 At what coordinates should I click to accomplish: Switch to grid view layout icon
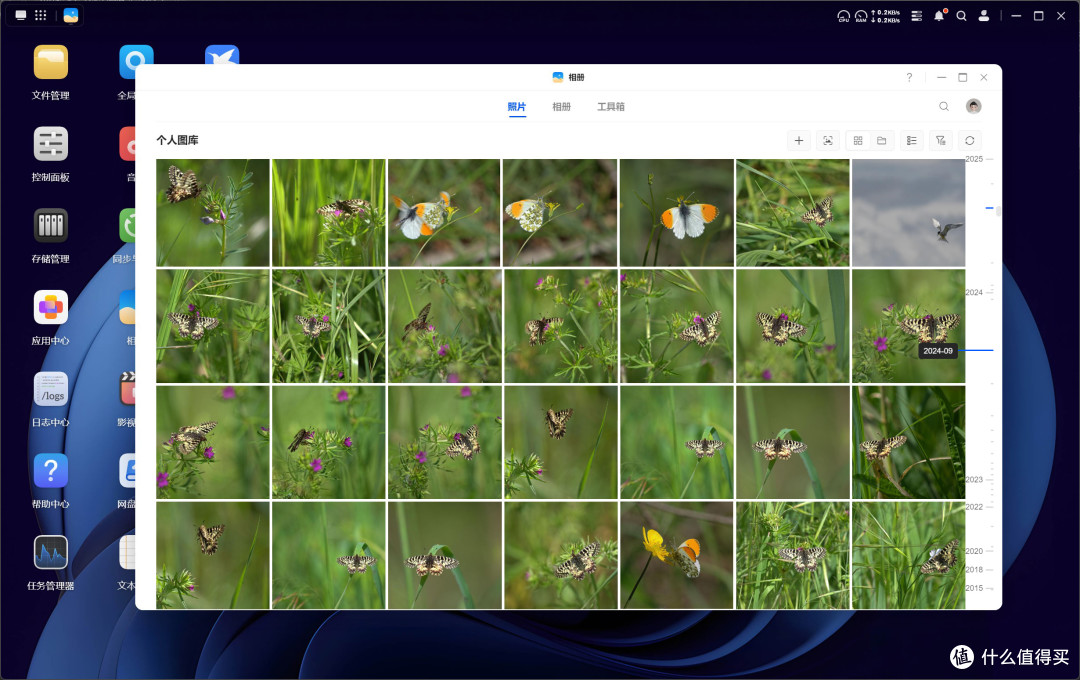pos(858,141)
